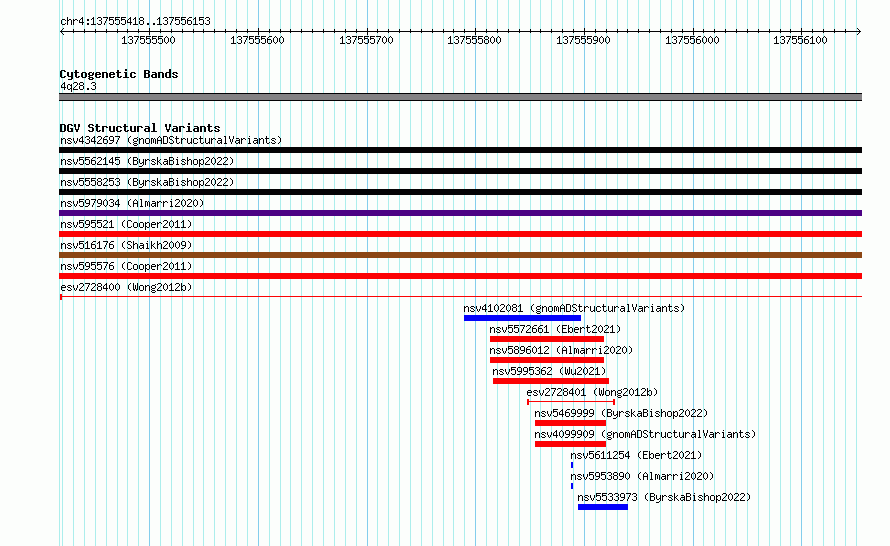The height and width of the screenshot is (546, 890).
Task: Click ruler position 137555900
Action: click(583, 40)
